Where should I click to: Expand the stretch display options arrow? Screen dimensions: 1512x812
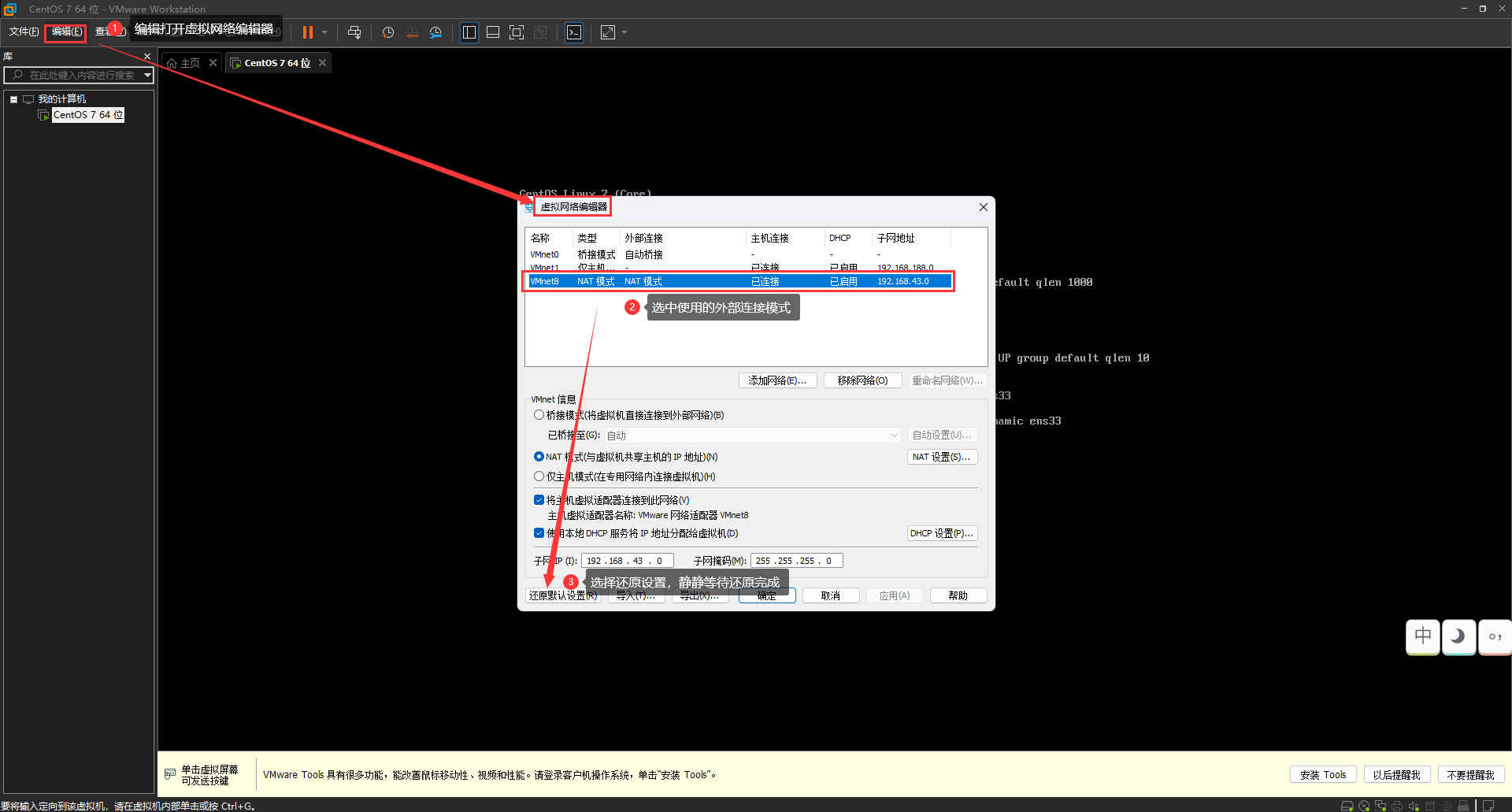(x=624, y=32)
